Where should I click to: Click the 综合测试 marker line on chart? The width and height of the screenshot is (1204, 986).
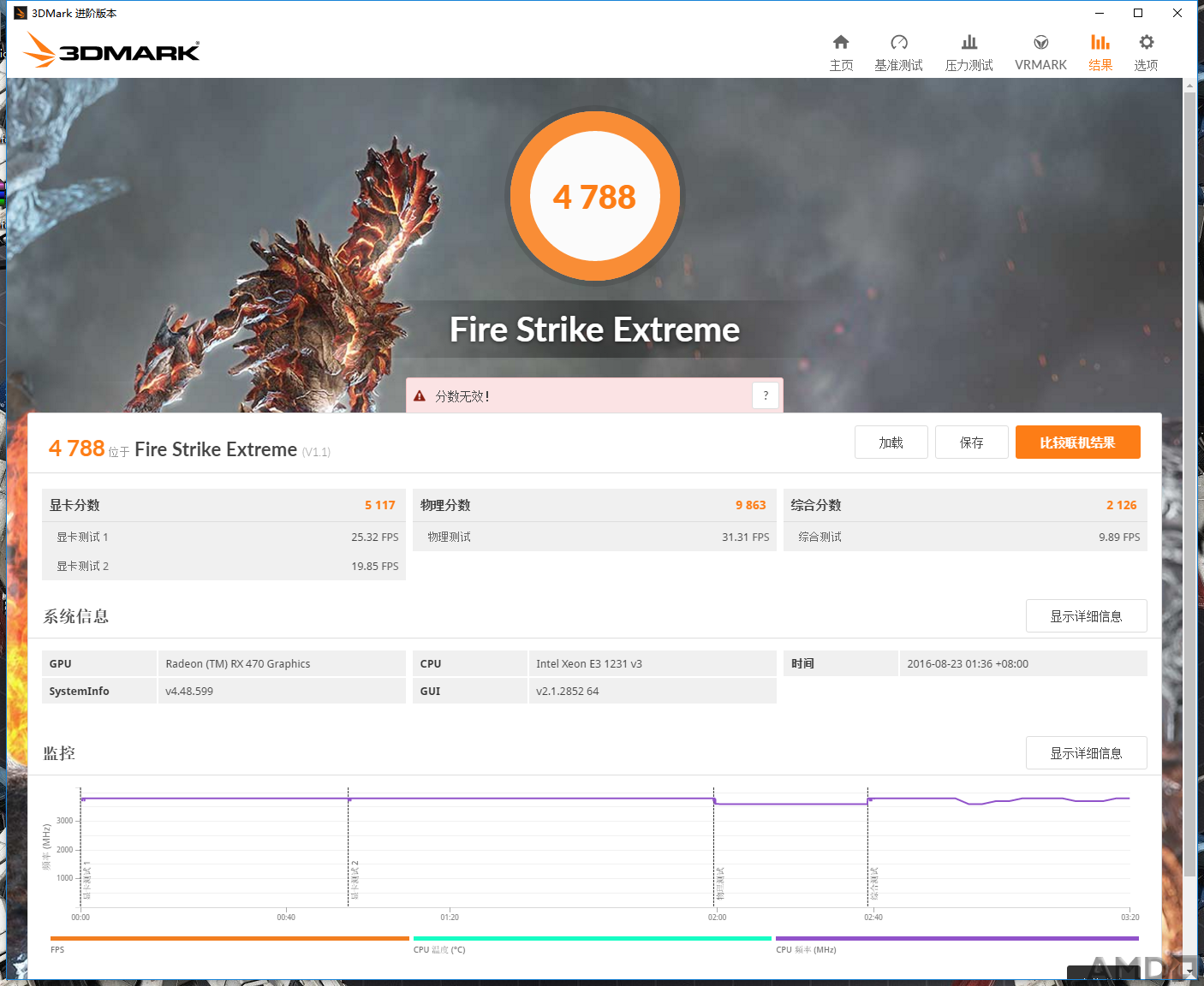pyautogui.click(x=867, y=846)
